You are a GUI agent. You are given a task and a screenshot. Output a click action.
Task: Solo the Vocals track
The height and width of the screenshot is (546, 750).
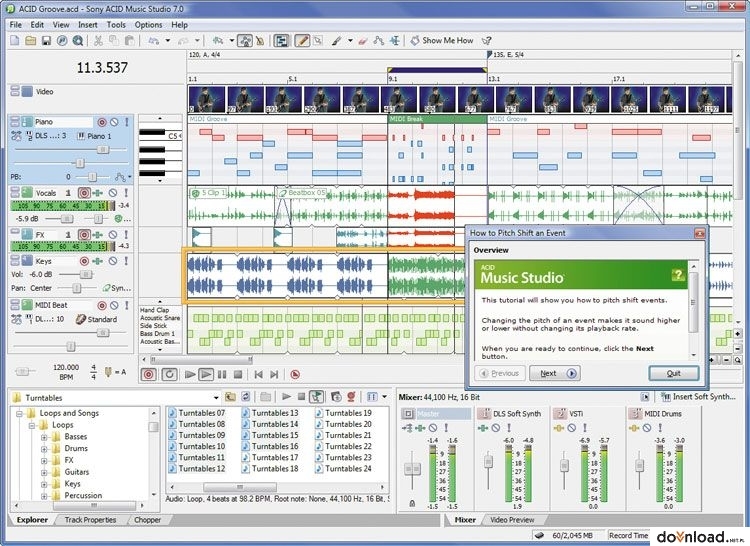126,193
